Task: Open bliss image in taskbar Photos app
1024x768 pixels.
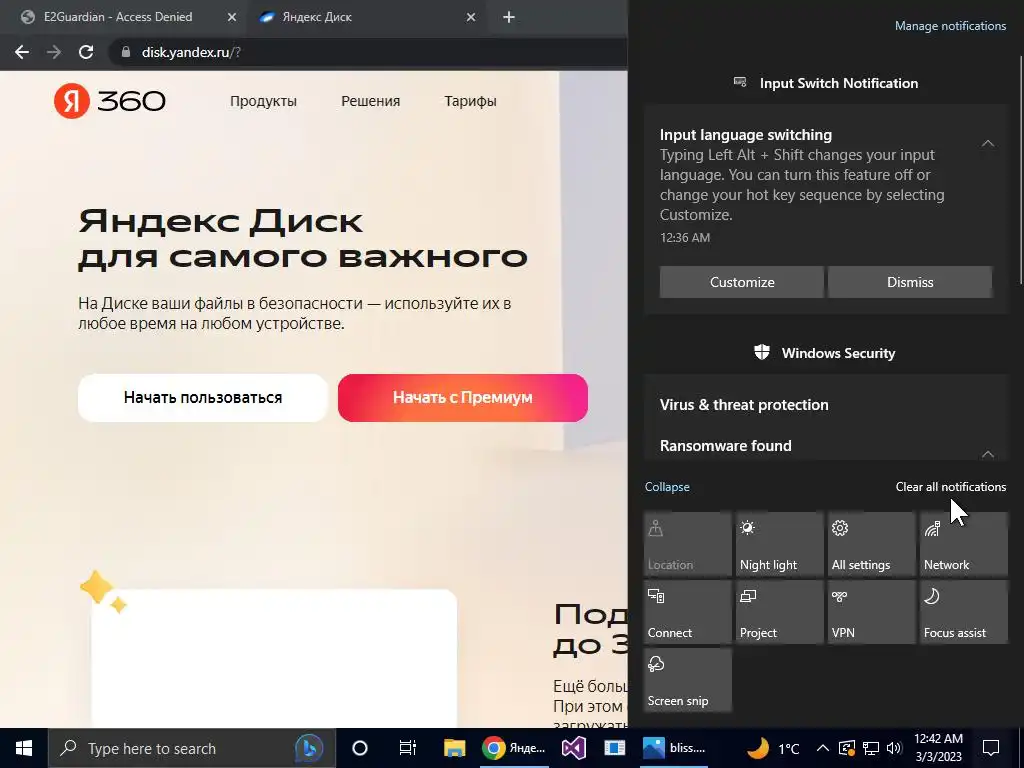Action: (675, 748)
